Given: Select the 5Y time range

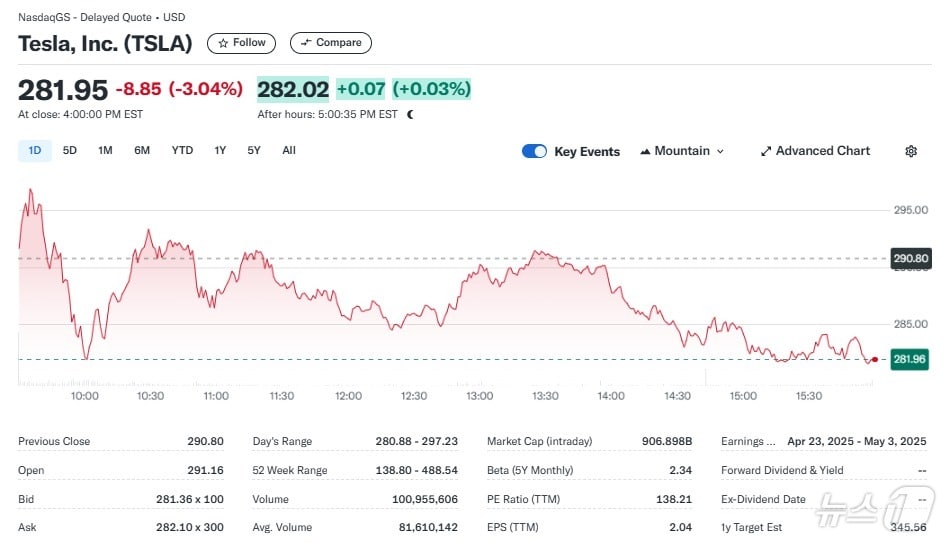Looking at the screenshot, I should 254,151.
